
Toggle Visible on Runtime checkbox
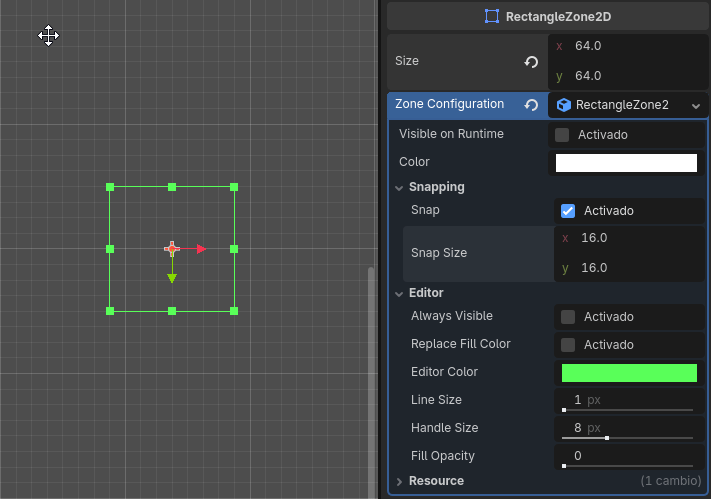pos(562,135)
